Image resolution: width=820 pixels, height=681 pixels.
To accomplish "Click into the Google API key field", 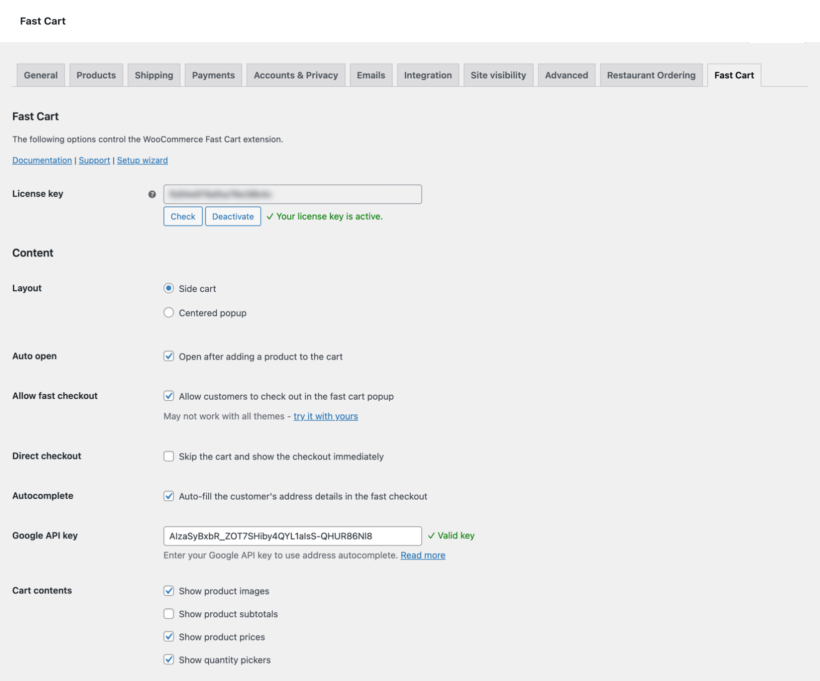I will coord(290,536).
